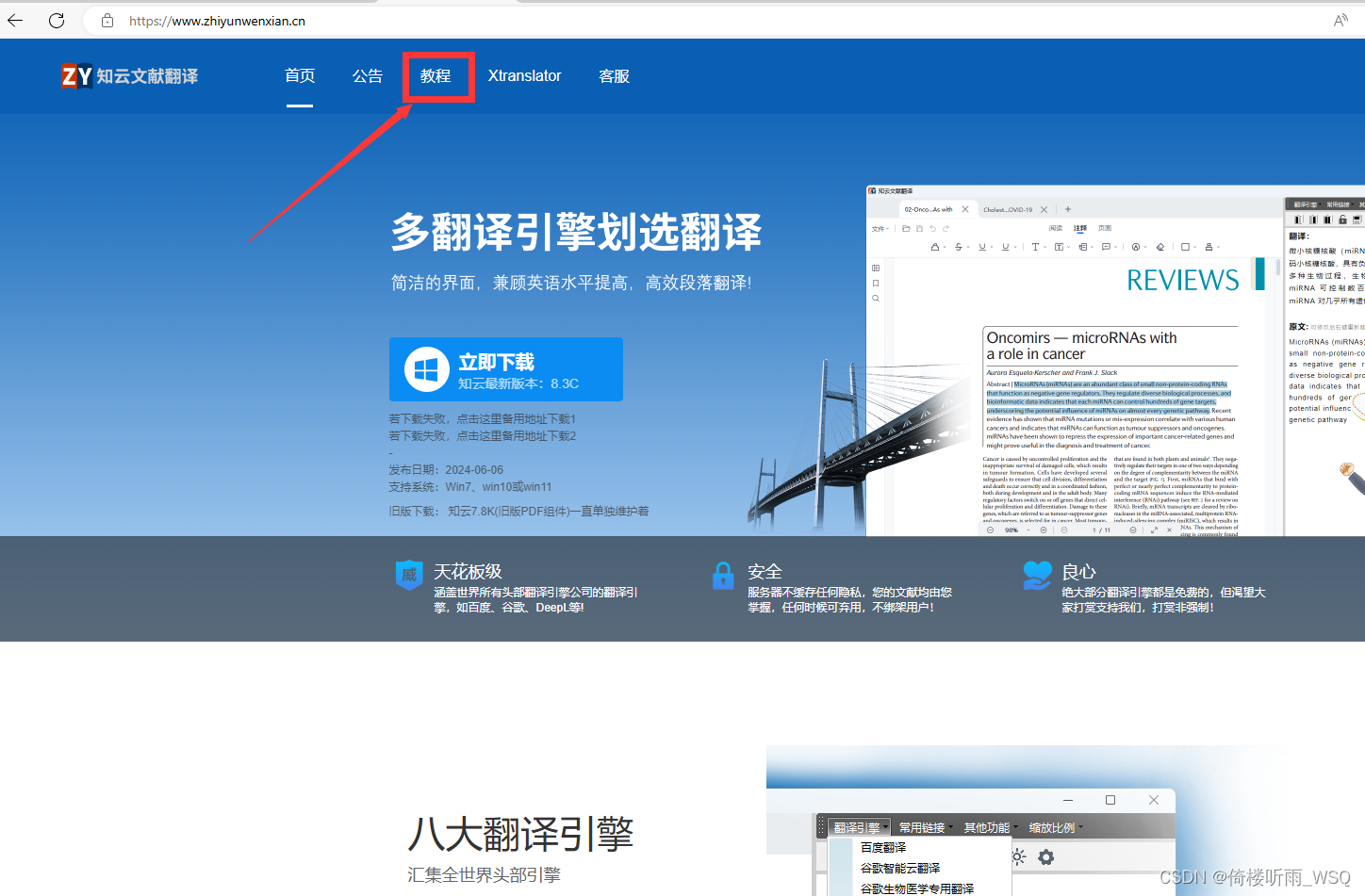Go to the 首页 nav tab
Image resolution: width=1365 pixels, height=896 pixels.
(x=300, y=75)
